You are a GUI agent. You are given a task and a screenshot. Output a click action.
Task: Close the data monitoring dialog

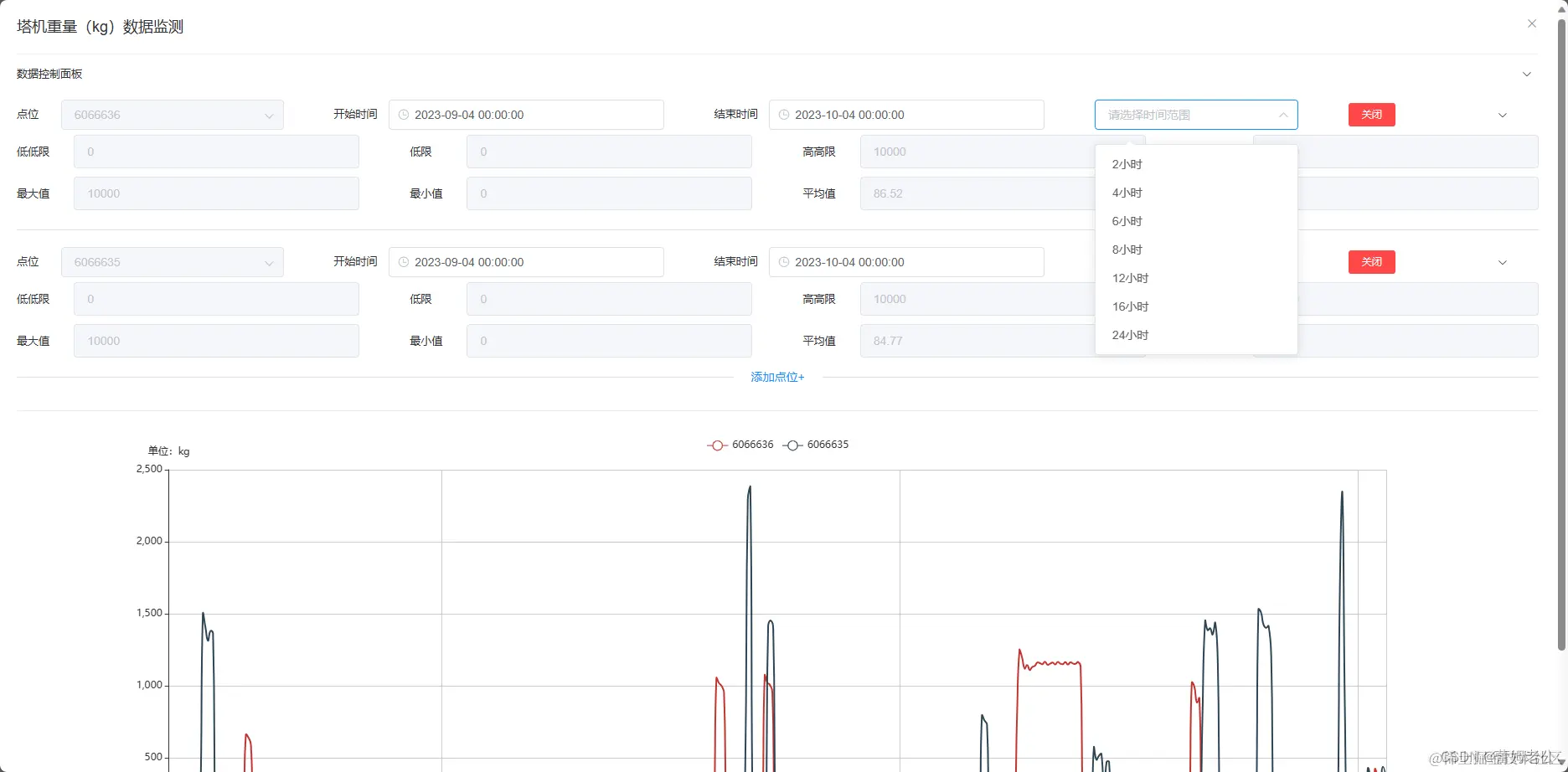(1531, 23)
